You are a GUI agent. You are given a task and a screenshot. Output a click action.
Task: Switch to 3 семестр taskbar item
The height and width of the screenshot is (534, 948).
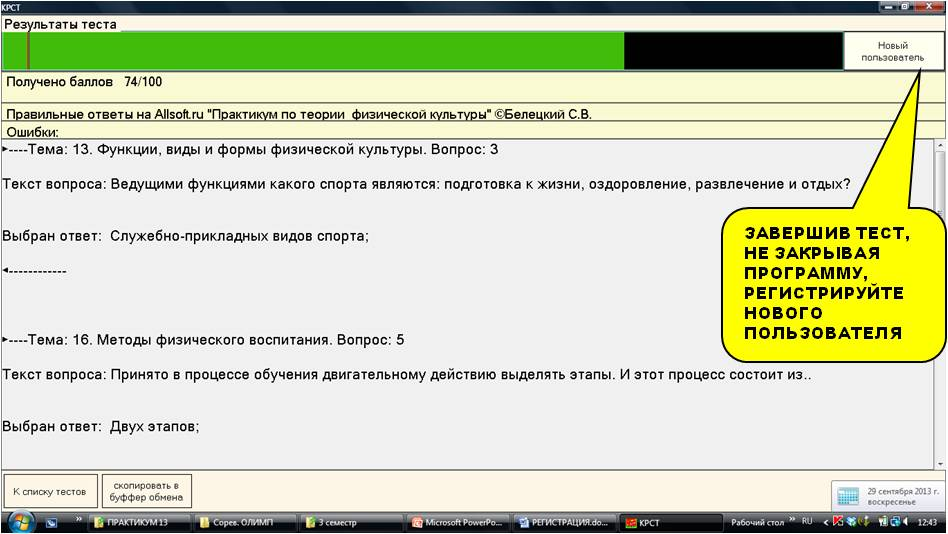[x=352, y=523]
